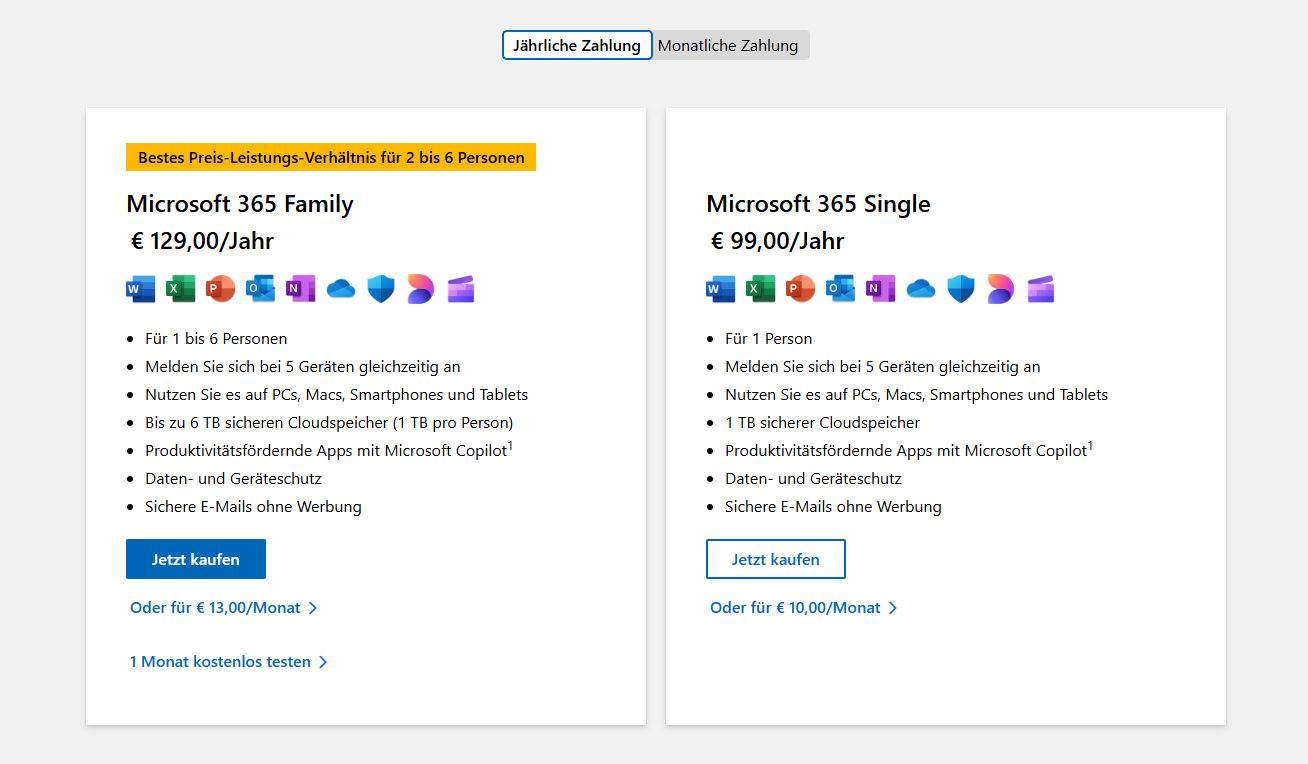The image size is (1308, 764).
Task: Switch to Monatliche Zahlung billing
Action: (x=729, y=45)
